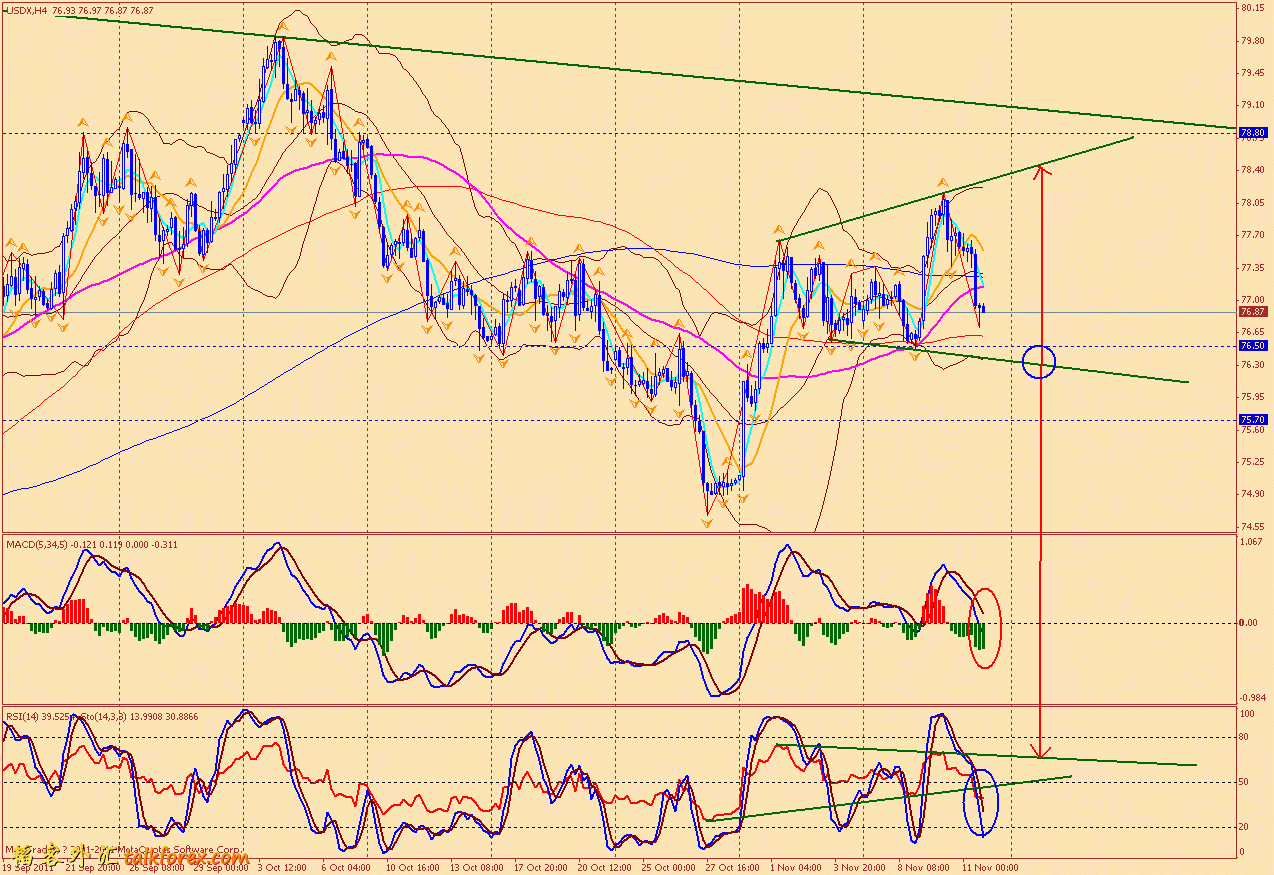Click the 74.55 price scale value
Screen dimensions: 1274x875
coord(1253,527)
